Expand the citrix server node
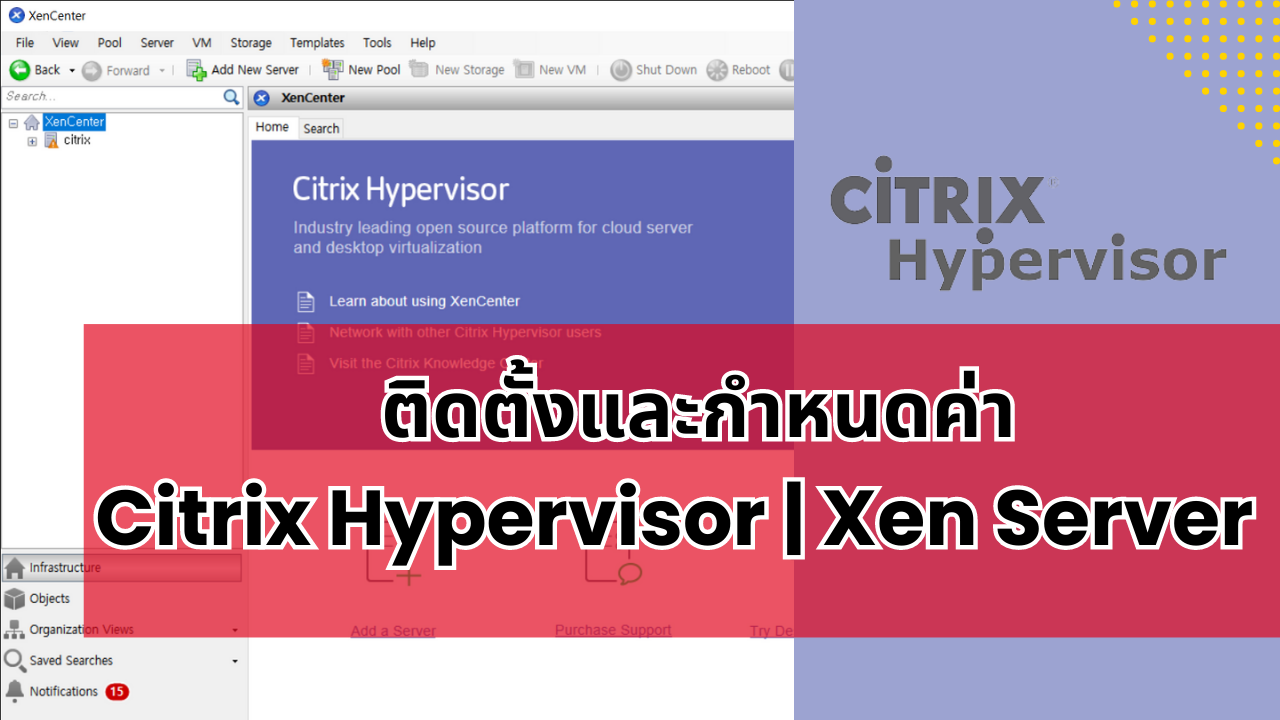The height and width of the screenshot is (720, 1280). pyautogui.click(x=32, y=141)
